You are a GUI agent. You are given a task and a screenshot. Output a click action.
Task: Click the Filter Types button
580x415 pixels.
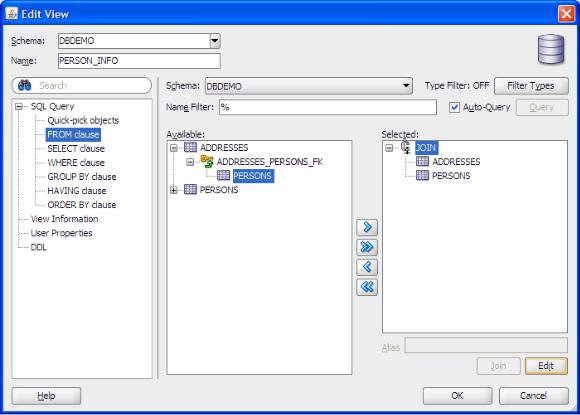point(531,86)
